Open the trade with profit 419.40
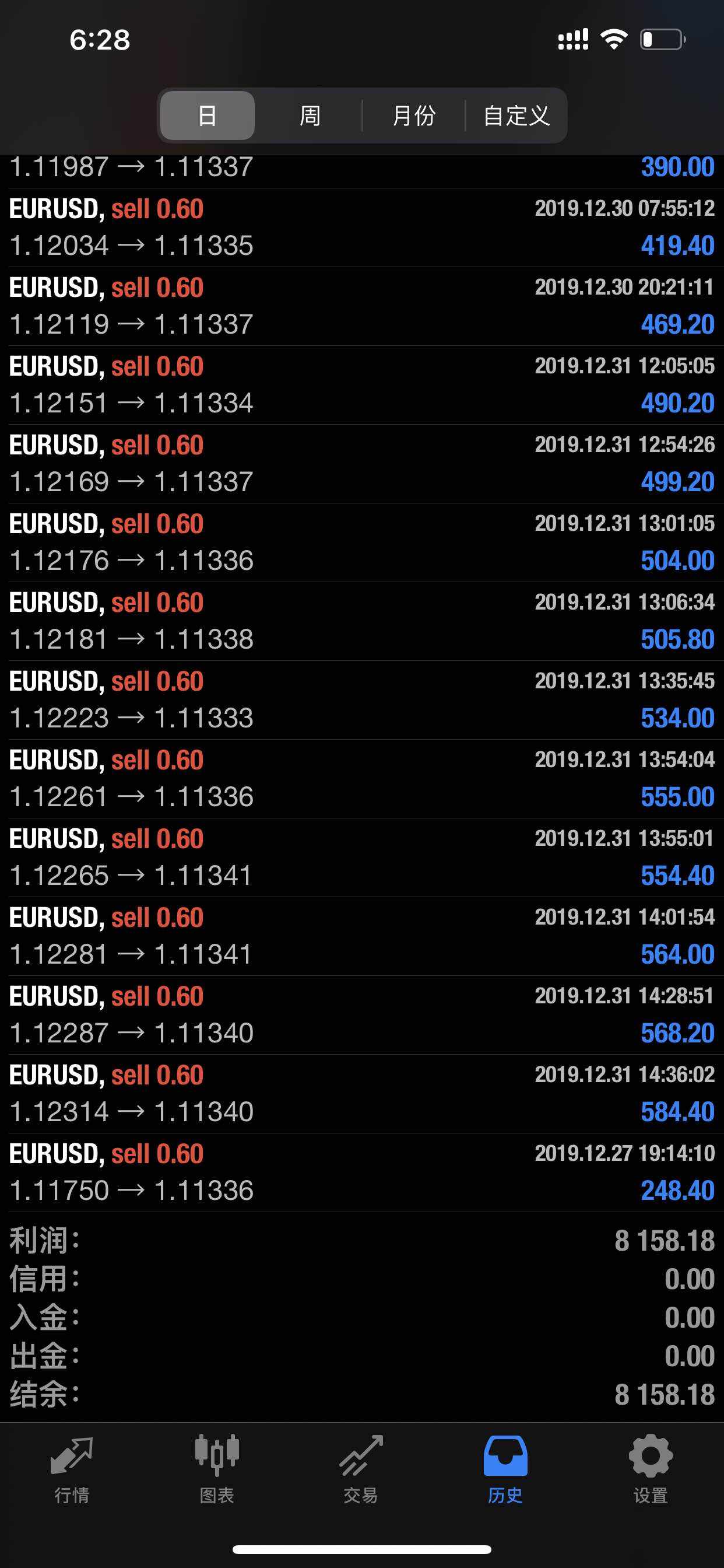The width and height of the screenshot is (724, 1568). [x=362, y=228]
